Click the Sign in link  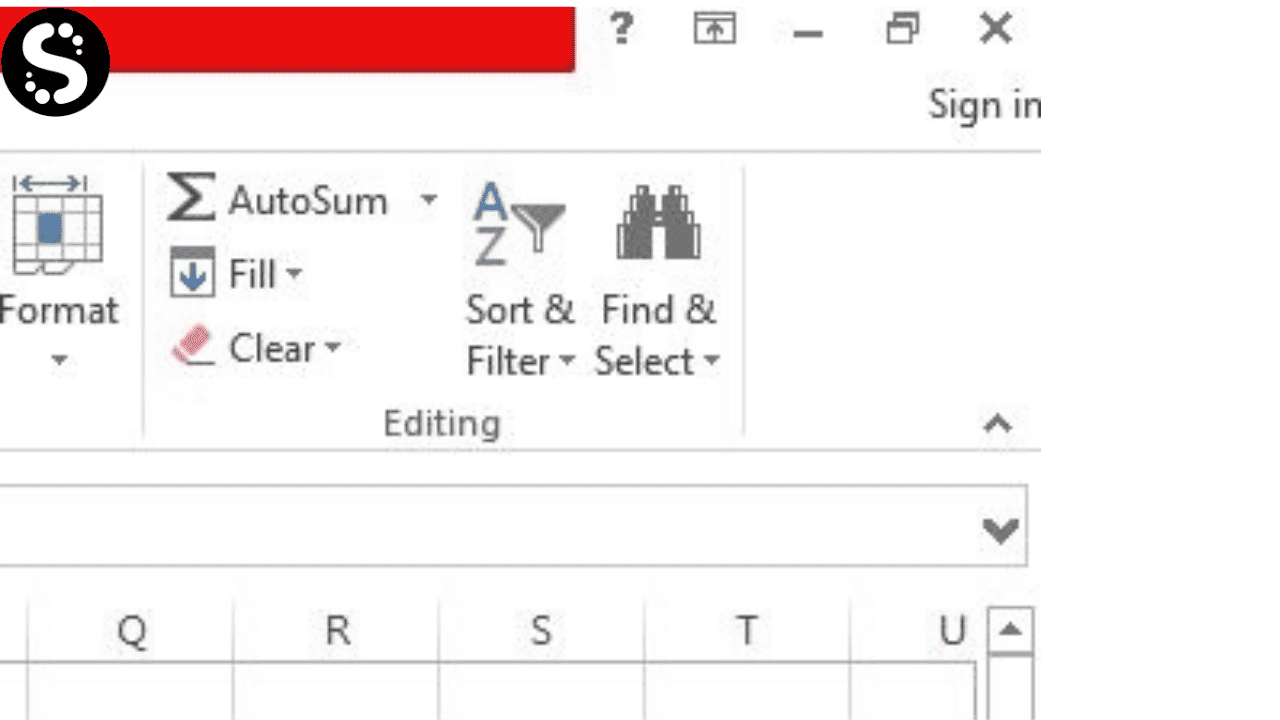982,105
